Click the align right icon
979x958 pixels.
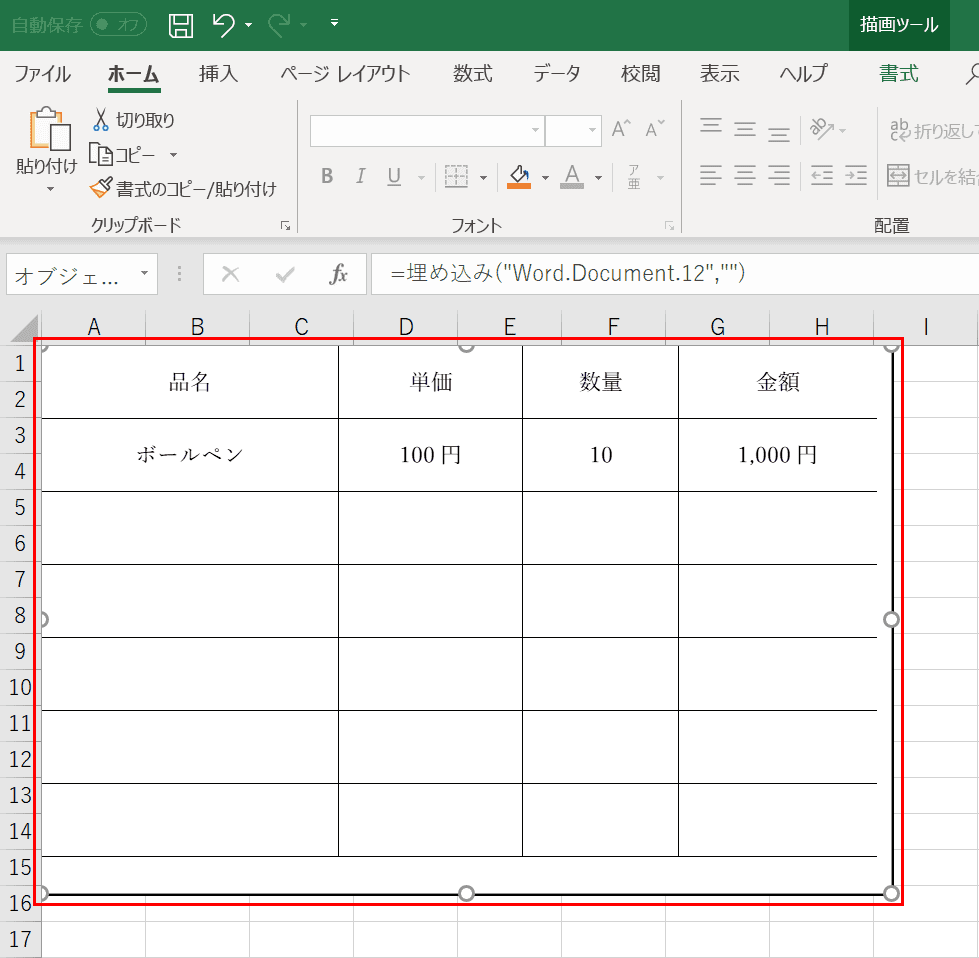[779, 176]
